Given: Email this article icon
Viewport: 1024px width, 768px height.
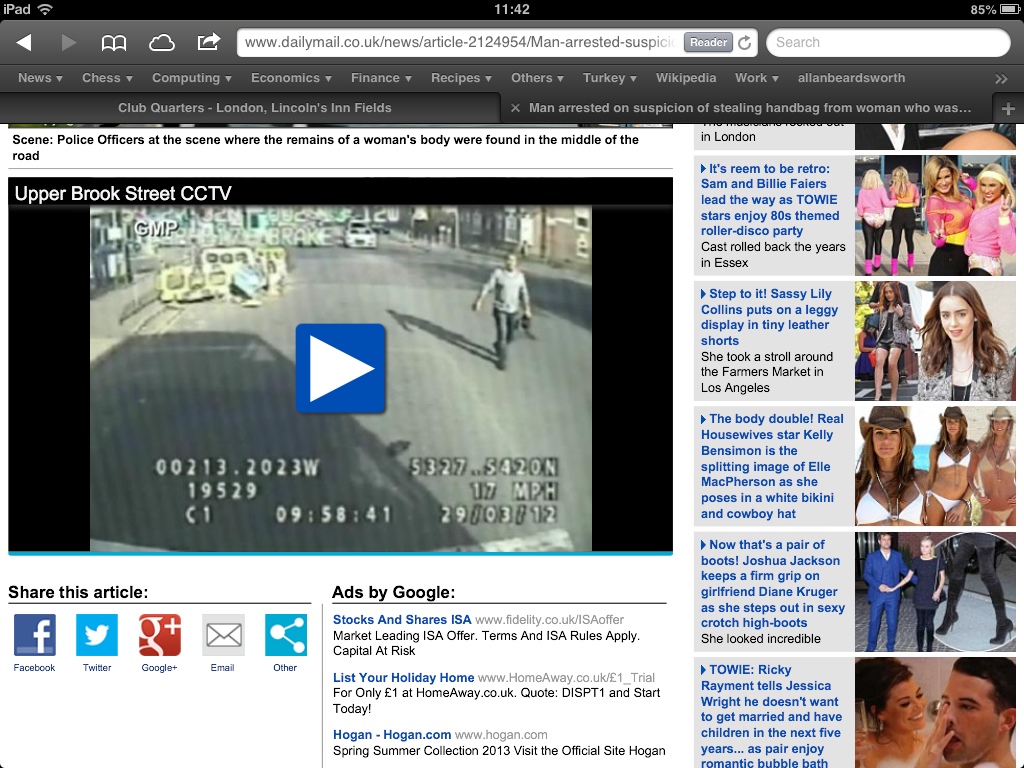Looking at the screenshot, I should coord(223,635).
